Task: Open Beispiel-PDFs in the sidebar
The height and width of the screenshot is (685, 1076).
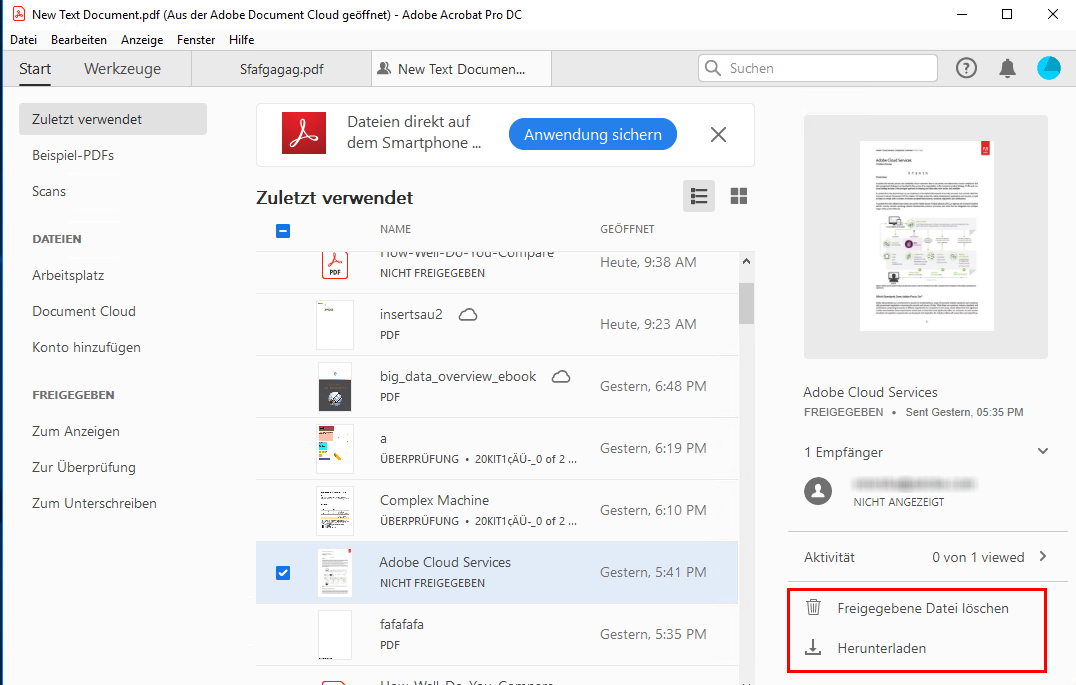Action: [73, 155]
